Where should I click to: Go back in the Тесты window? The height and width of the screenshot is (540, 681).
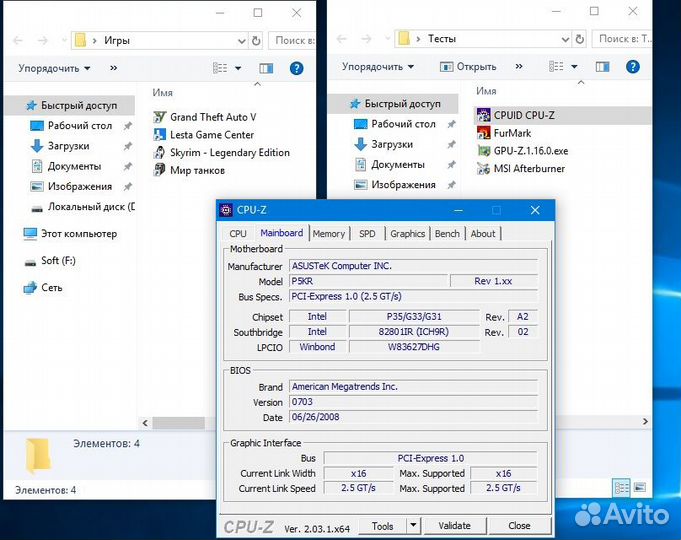click(x=342, y=39)
